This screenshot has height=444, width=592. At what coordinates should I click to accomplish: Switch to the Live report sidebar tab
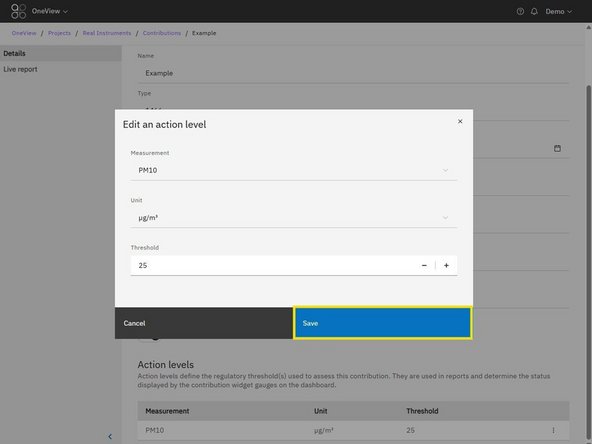[x=61, y=69]
